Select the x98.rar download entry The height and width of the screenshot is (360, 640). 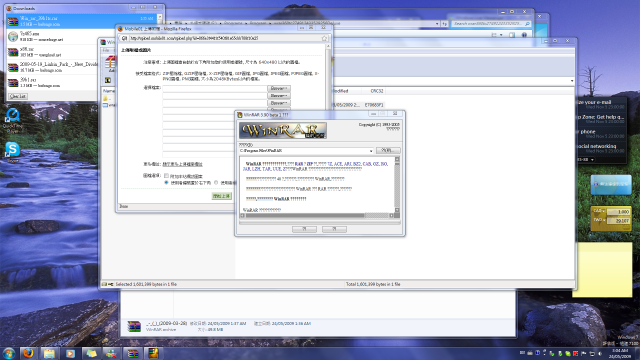(52, 52)
